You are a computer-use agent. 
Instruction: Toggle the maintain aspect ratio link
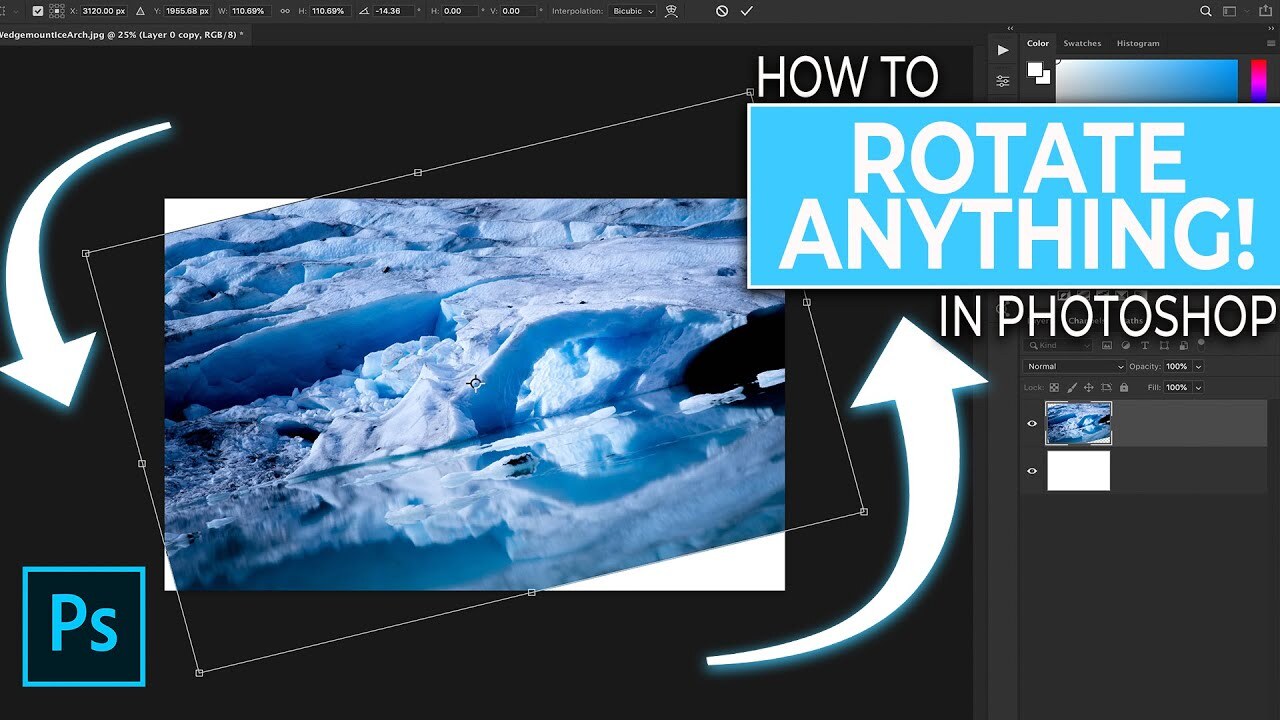[x=285, y=11]
